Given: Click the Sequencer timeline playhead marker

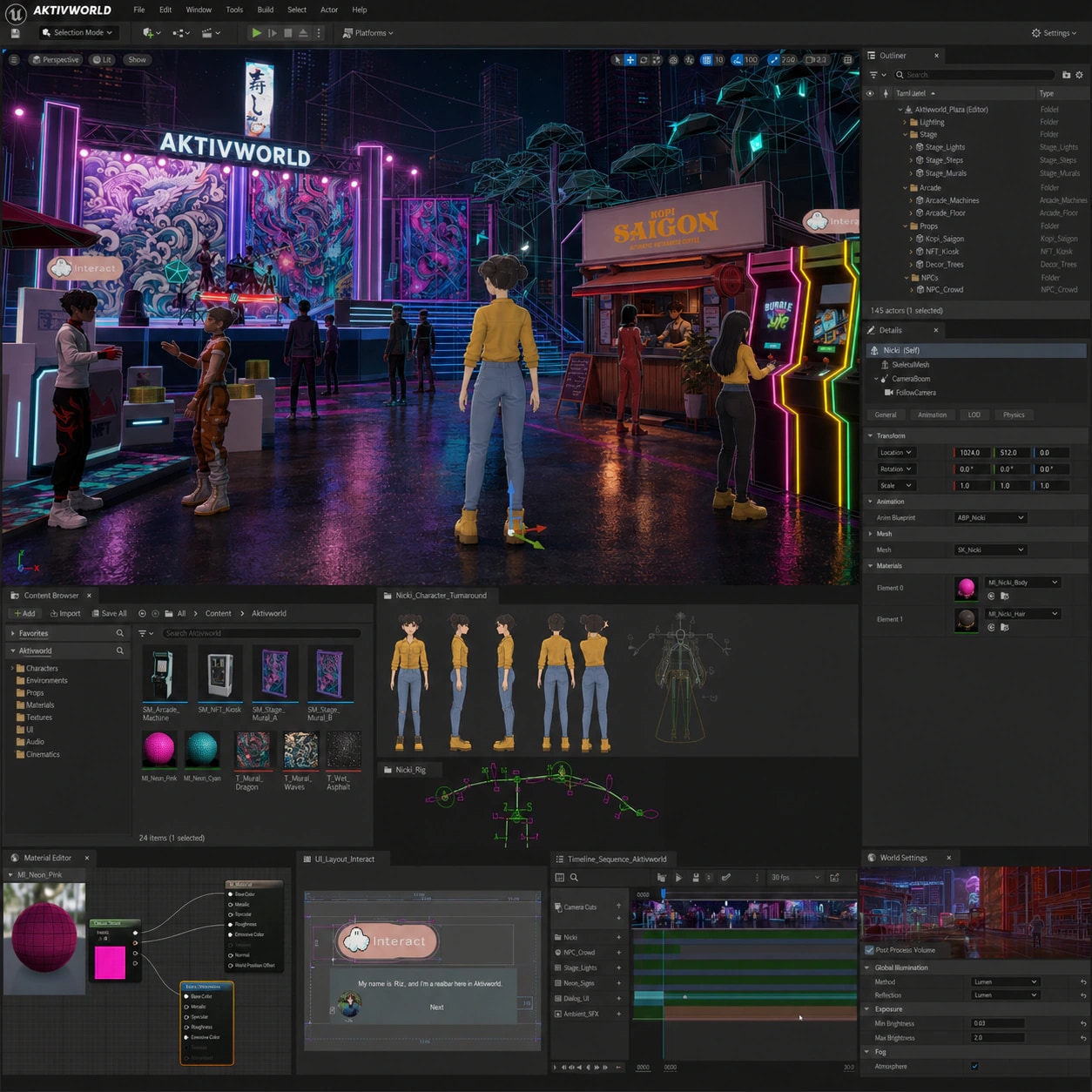Looking at the screenshot, I should 664,894.
